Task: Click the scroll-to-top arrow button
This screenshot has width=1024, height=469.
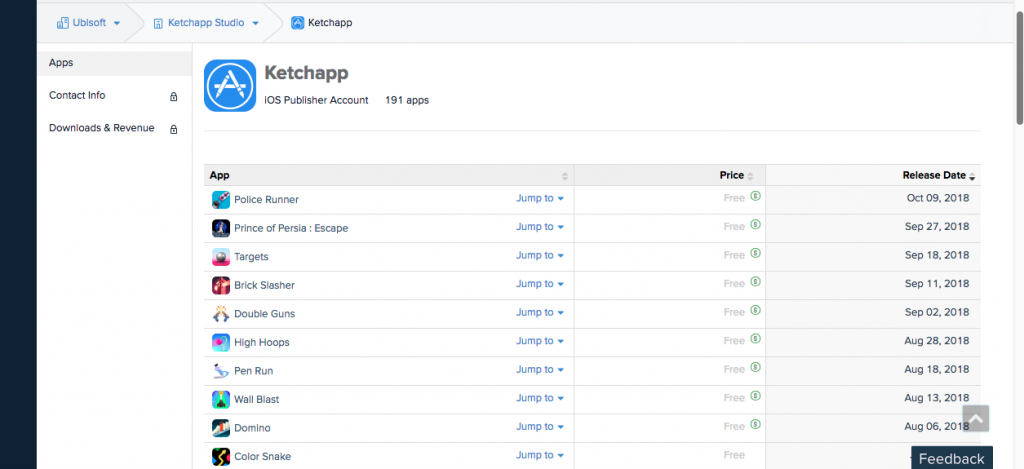Action: point(975,418)
